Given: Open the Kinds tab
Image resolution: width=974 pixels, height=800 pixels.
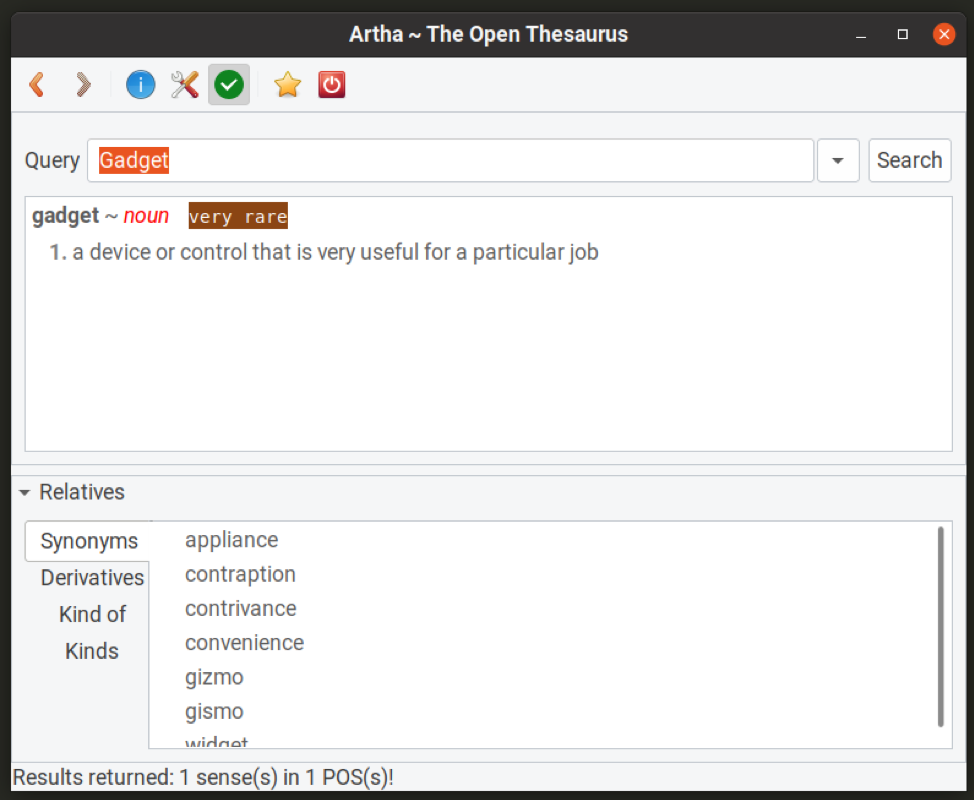Looking at the screenshot, I should [x=92, y=651].
